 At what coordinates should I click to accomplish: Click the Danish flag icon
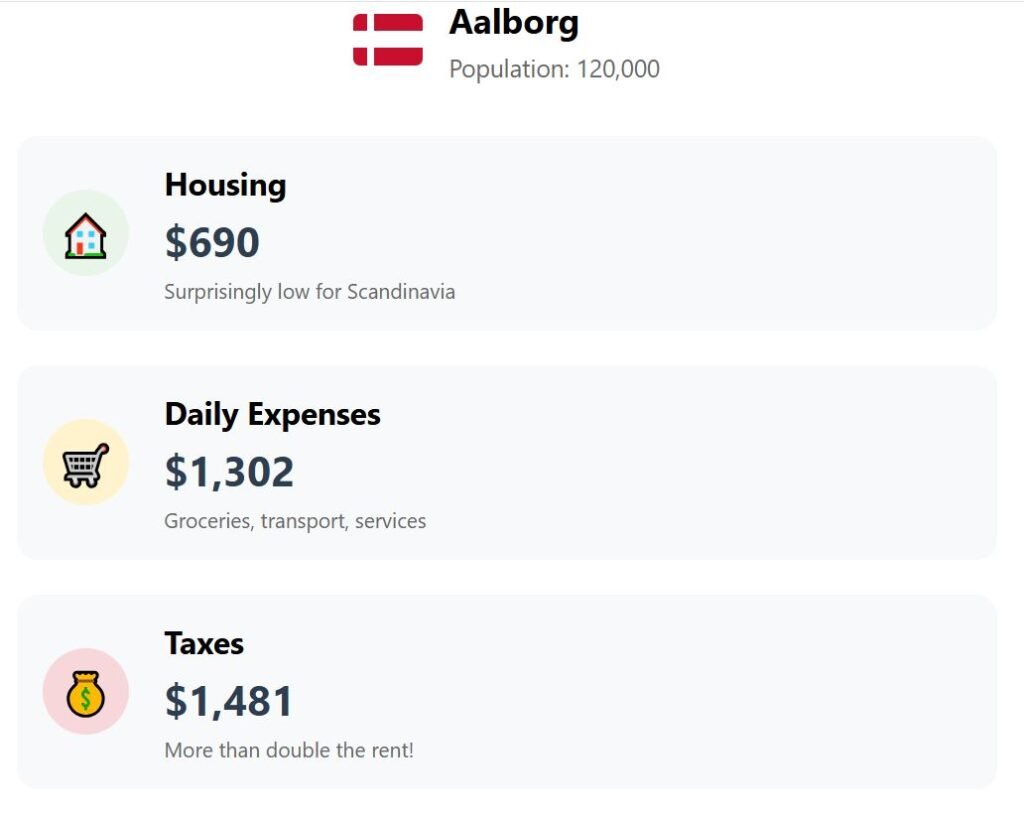[388, 40]
